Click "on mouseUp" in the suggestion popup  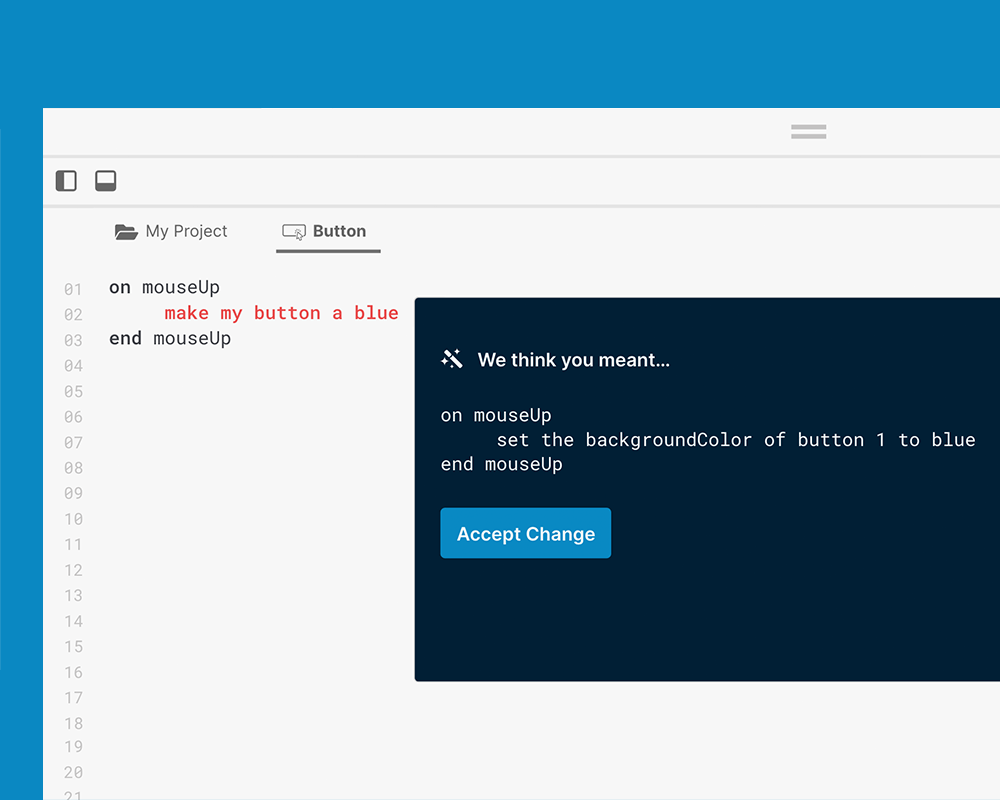coord(496,415)
